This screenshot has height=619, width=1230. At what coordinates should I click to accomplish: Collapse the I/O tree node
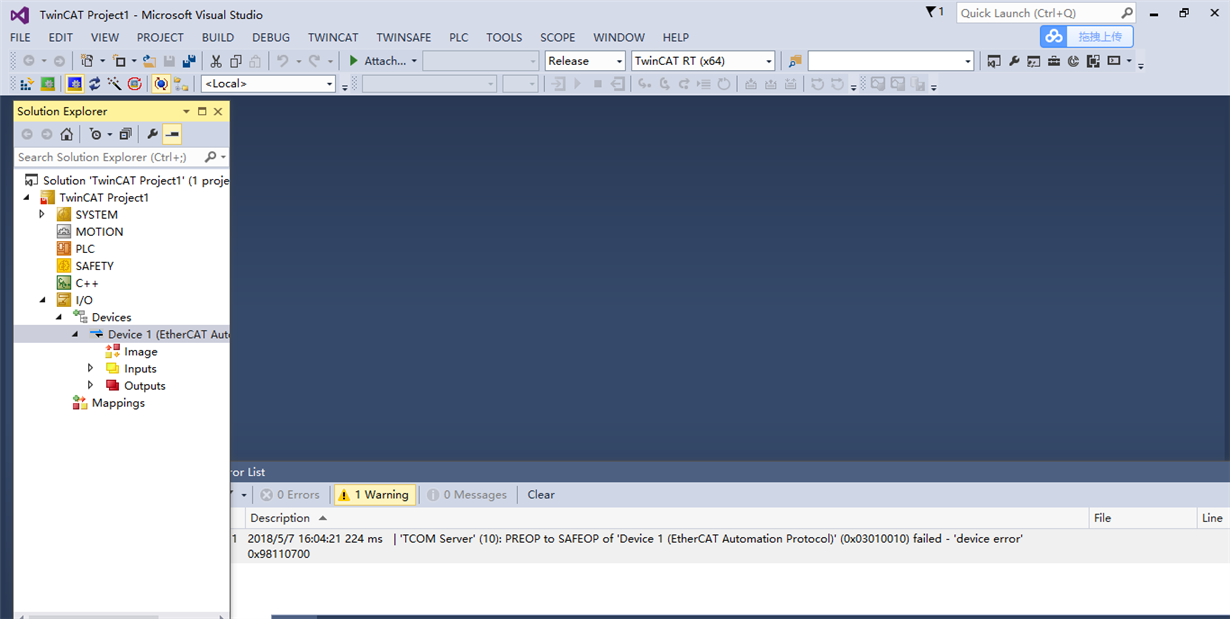tap(42, 300)
